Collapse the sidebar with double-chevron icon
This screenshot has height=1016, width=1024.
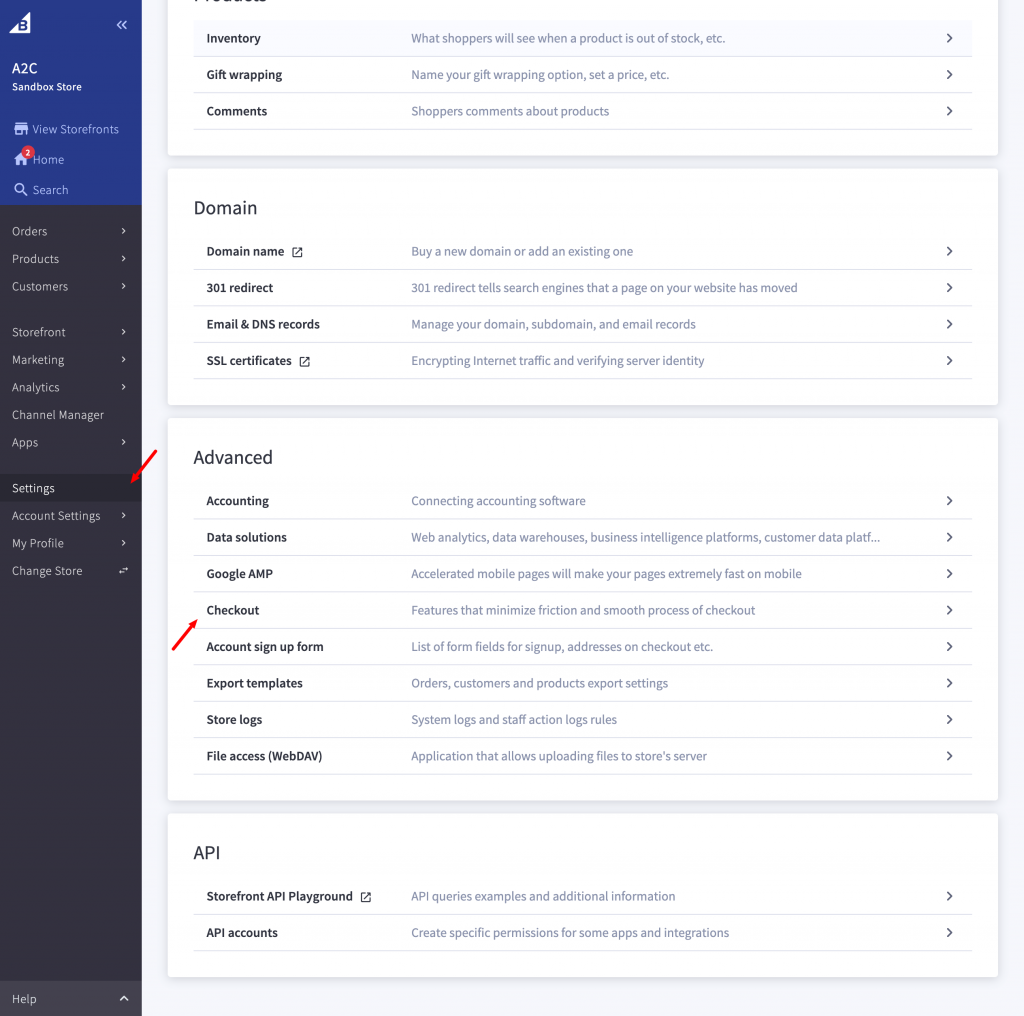pos(121,25)
